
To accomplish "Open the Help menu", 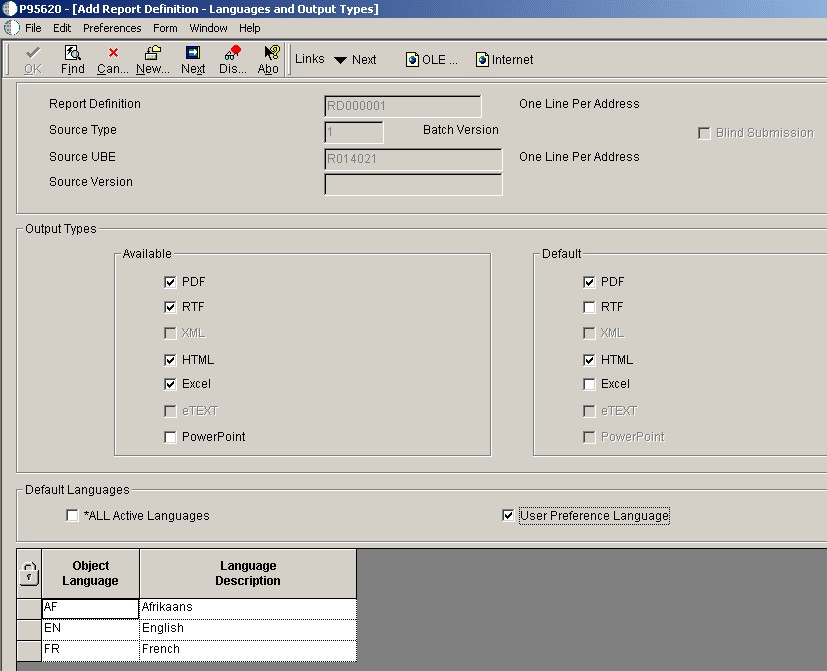I will coord(249,28).
